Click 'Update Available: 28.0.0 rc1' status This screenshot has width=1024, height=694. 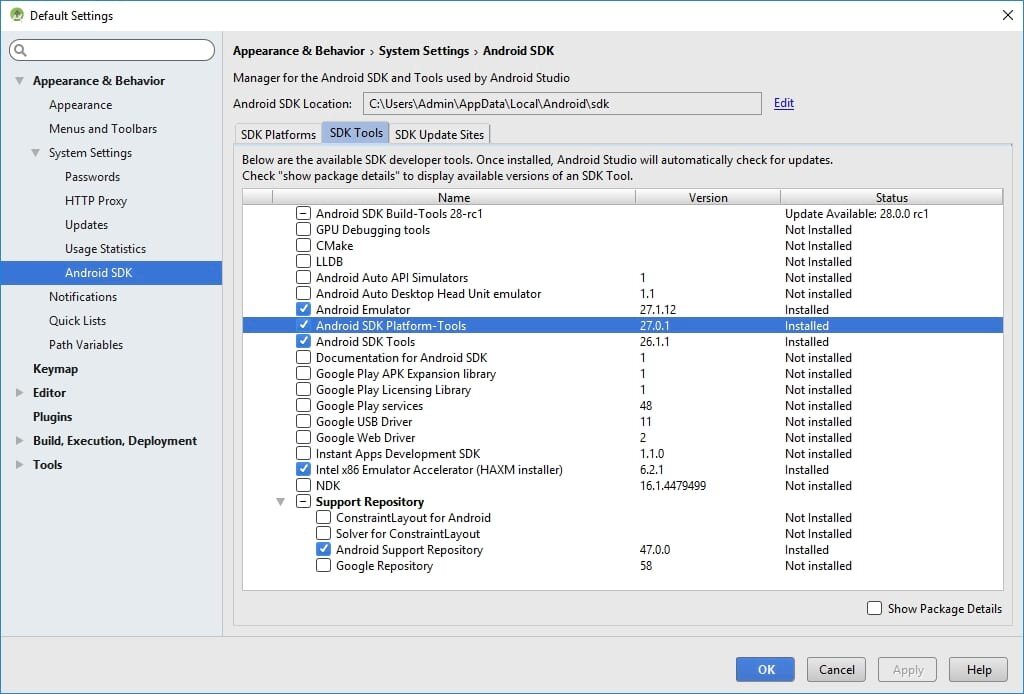[x=856, y=213]
